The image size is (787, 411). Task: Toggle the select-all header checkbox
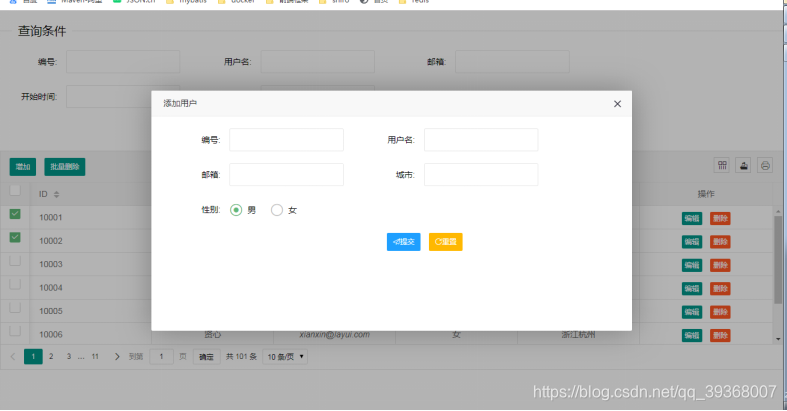(x=15, y=190)
